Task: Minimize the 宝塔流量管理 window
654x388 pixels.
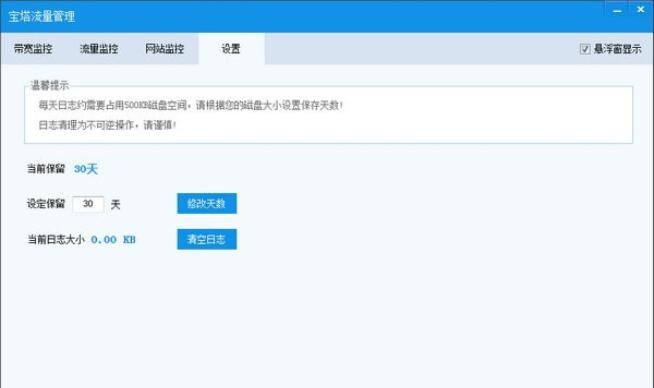Action: coord(617,10)
